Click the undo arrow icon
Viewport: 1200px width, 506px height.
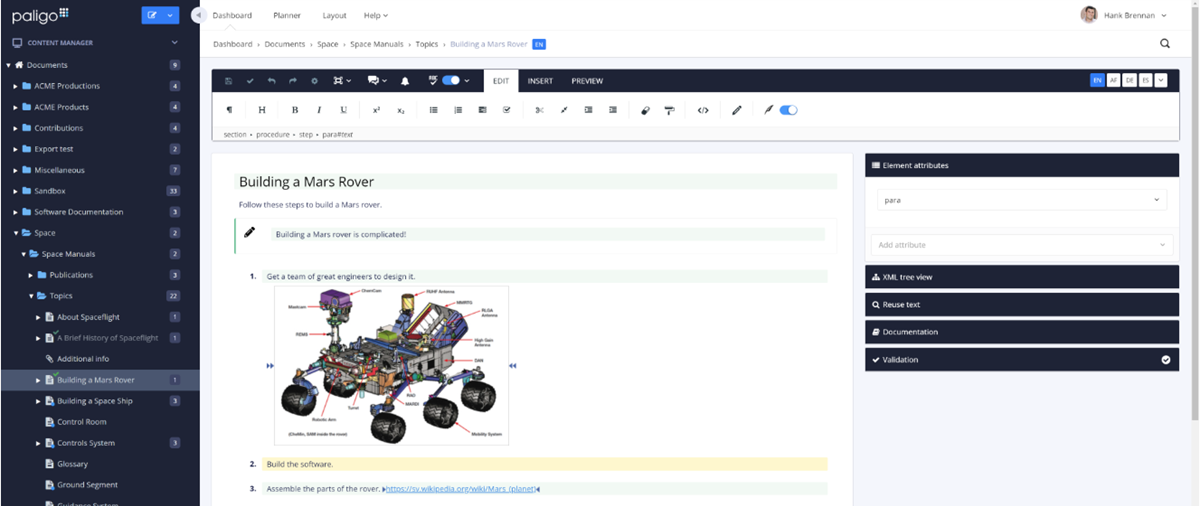coord(271,81)
